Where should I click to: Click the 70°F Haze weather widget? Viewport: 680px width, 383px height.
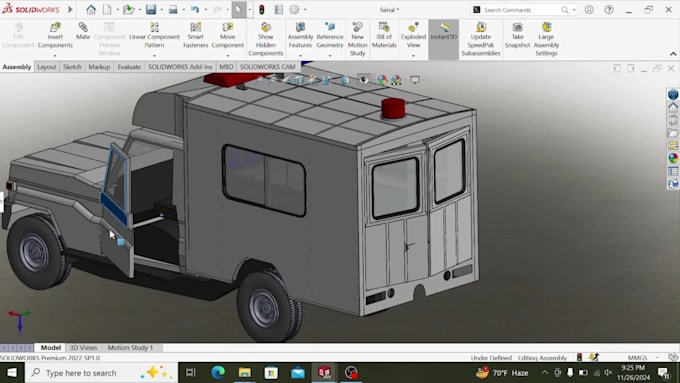[502, 373]
